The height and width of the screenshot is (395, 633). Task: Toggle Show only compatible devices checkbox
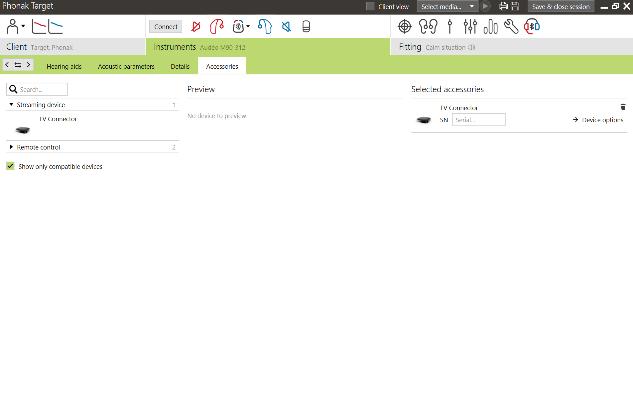click(x=10, y=166)
